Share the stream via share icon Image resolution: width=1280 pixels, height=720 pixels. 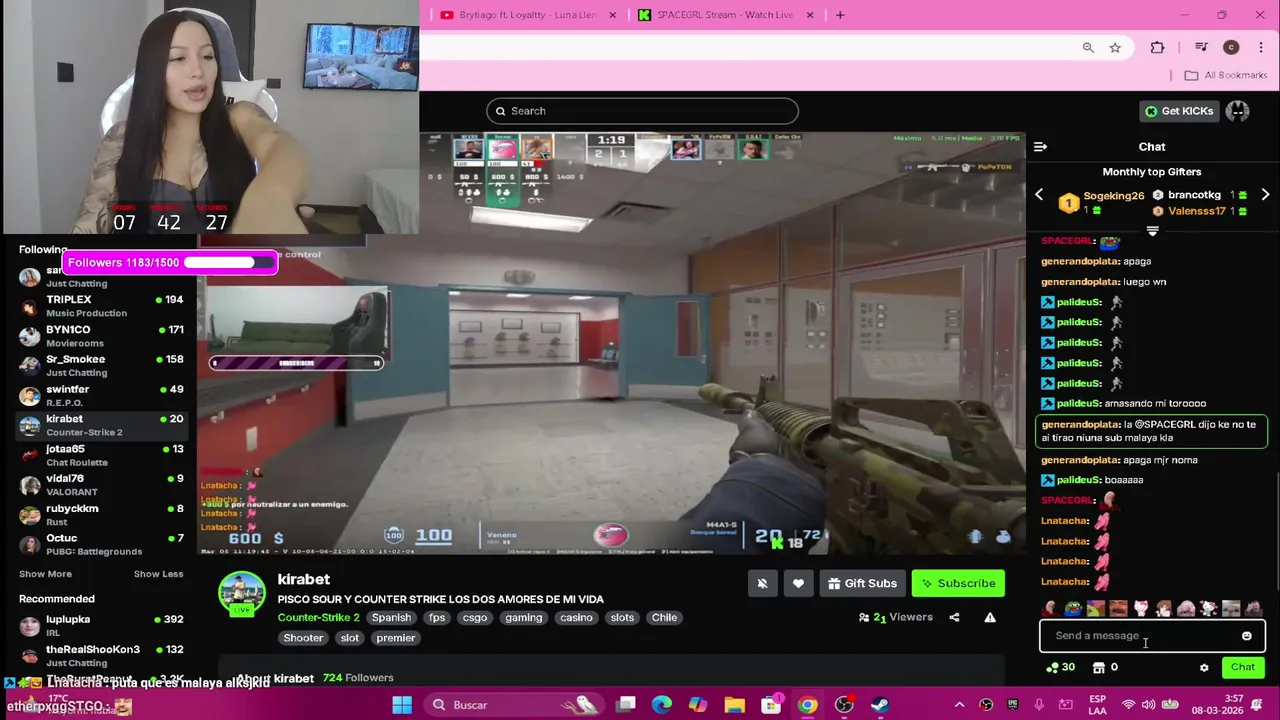pyautogui.click(x=954, y=617)
